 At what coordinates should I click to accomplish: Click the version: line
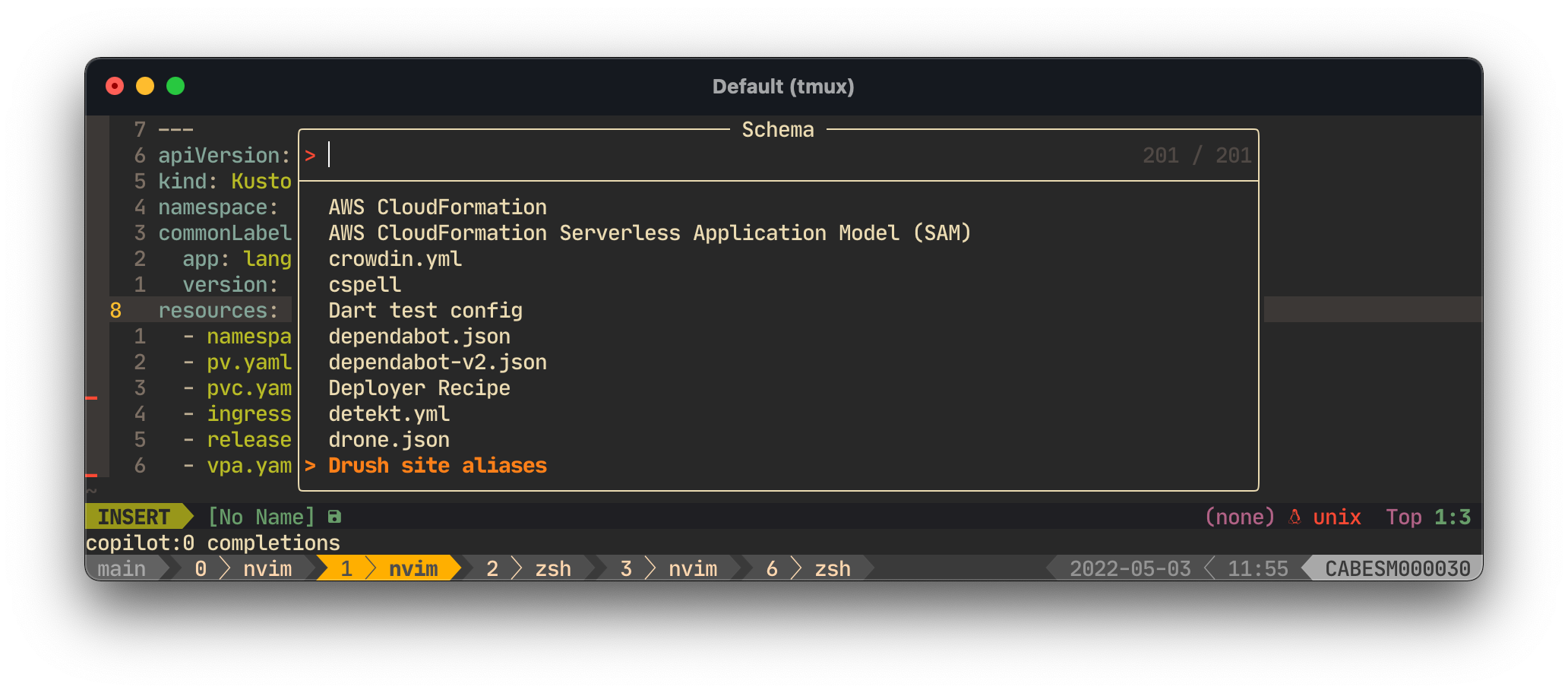pyautogui.click(x=230, y=284)
